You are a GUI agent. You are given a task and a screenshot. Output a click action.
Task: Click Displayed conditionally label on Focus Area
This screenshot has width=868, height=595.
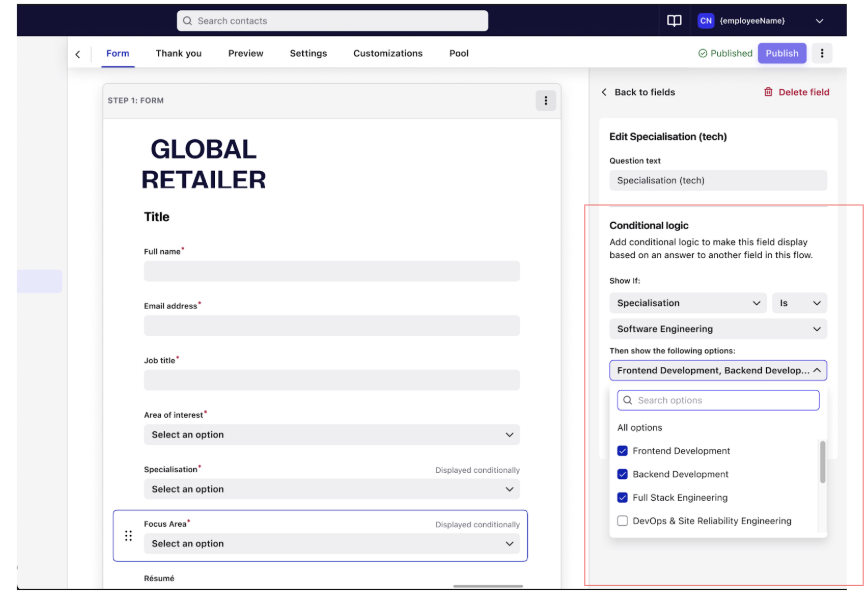477,525
